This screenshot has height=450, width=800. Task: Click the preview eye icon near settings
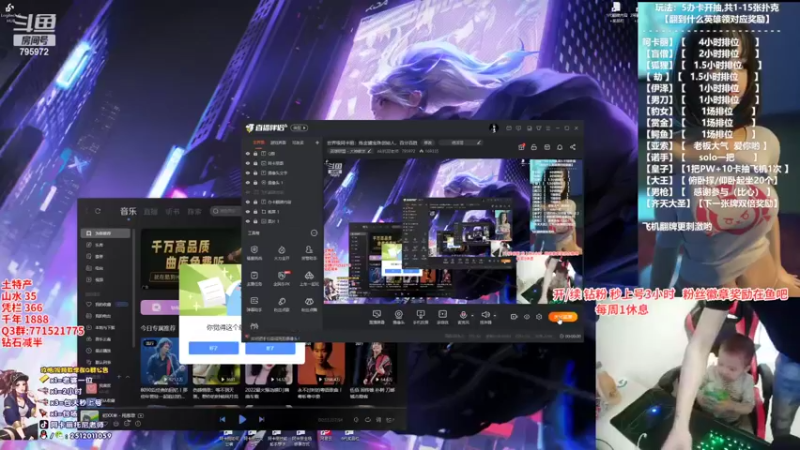tap(527, 317)
